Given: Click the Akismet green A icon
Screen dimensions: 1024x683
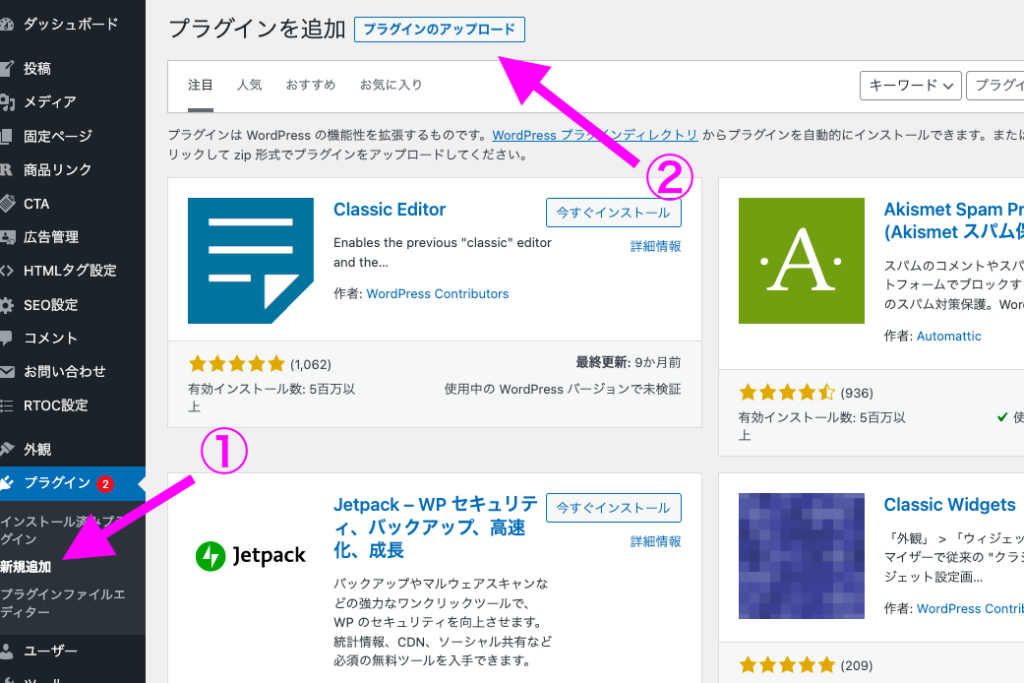Looking at the screenshot, I should pyautogui.click(x=801, y=261).
